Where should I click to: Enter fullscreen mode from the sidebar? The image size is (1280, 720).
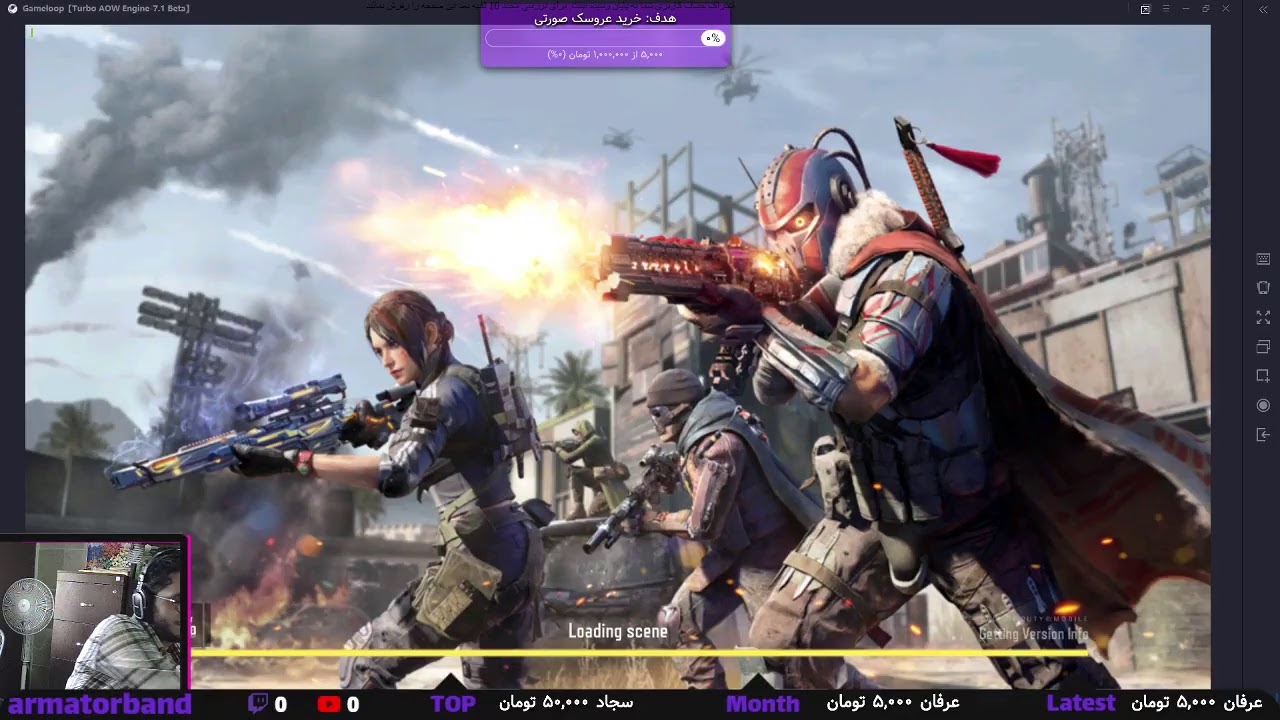click(1263, 317)
